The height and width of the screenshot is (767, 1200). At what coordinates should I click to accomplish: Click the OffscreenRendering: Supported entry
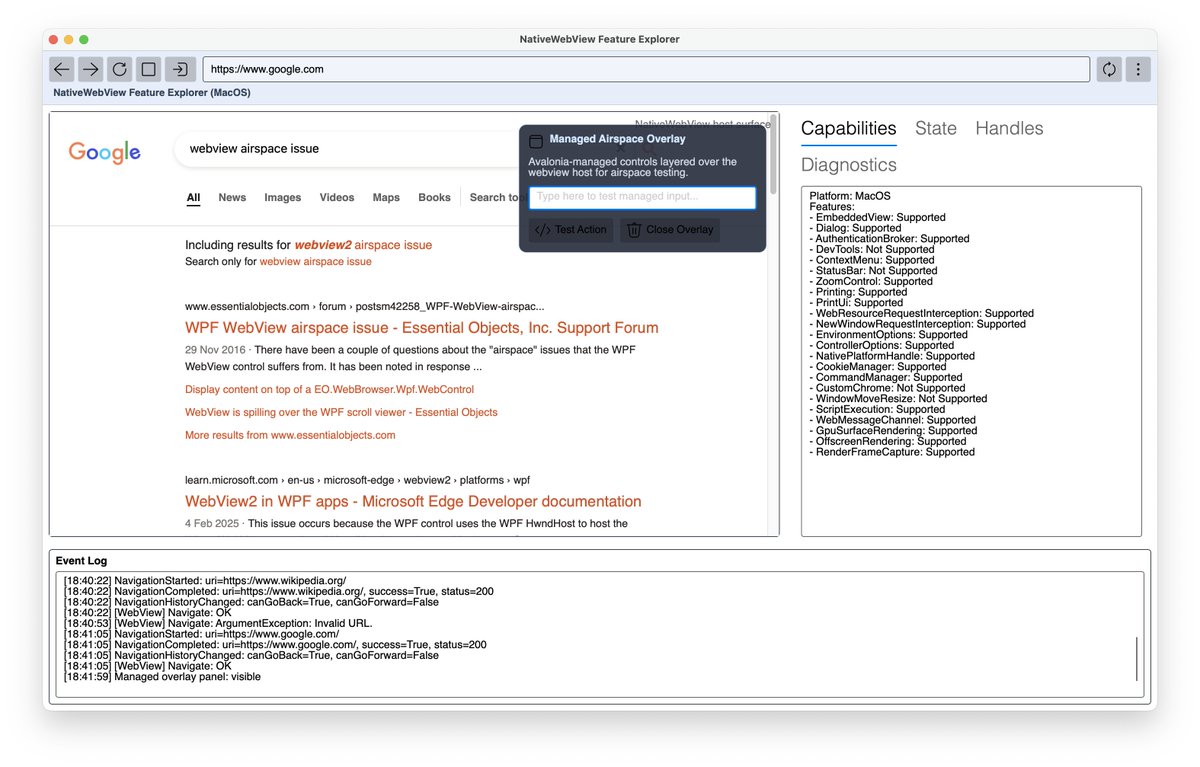tap(888, 442)
